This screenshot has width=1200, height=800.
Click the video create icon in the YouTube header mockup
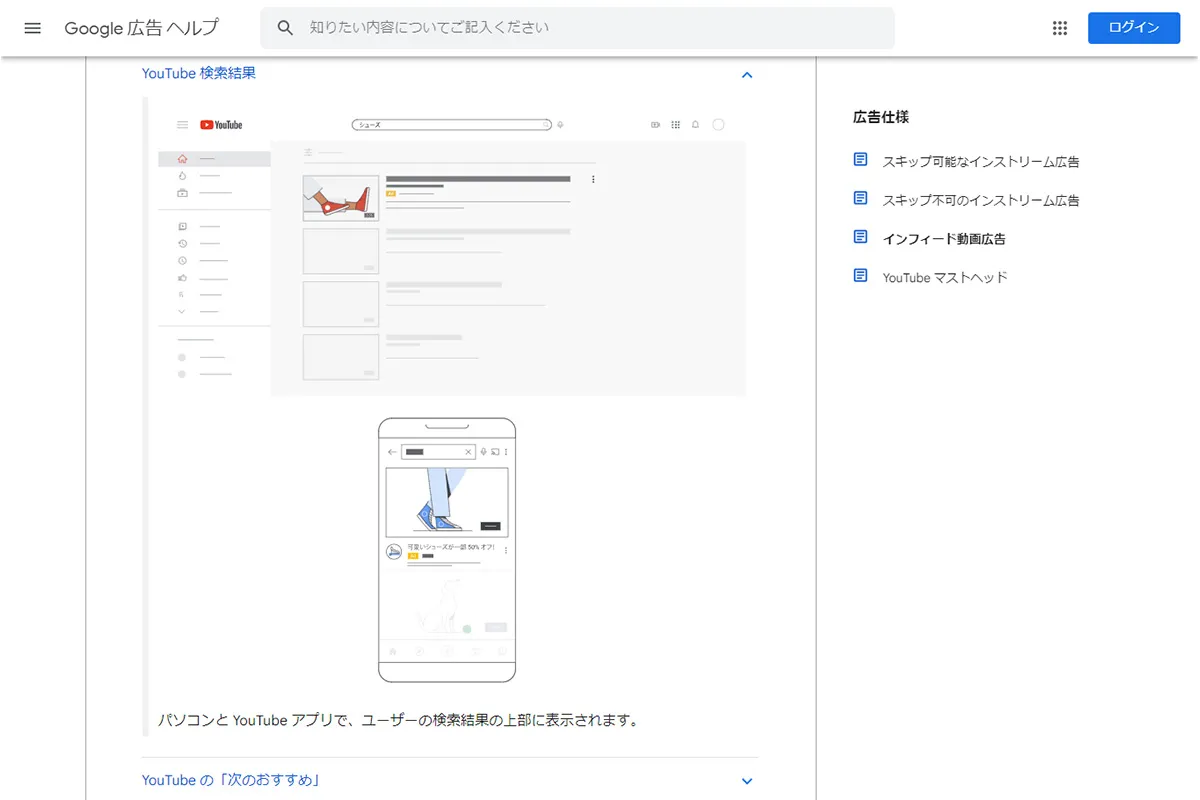(x=655, y=125)
